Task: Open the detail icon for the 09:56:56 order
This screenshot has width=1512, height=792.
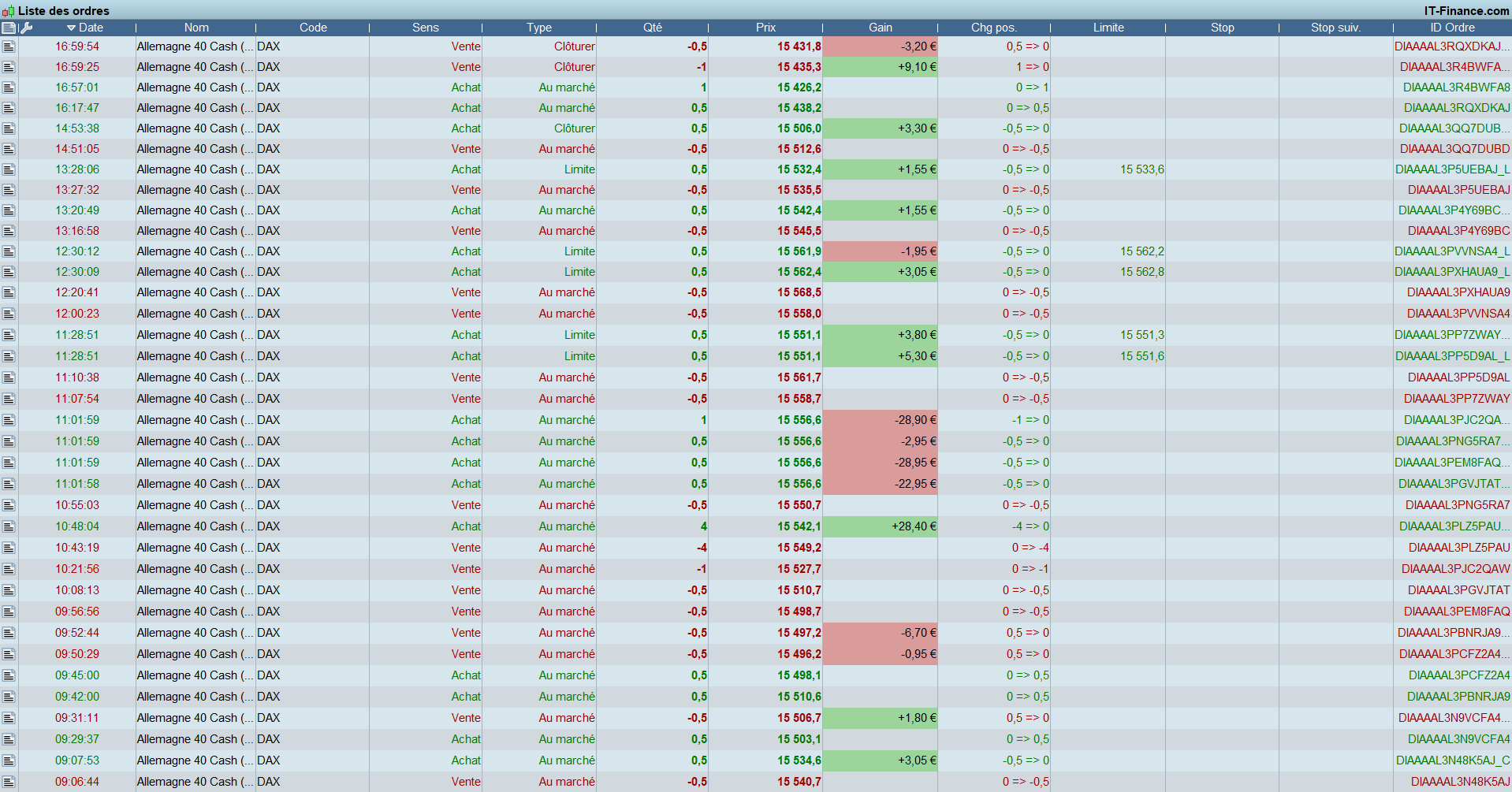Action: click(x=9, y=612)
